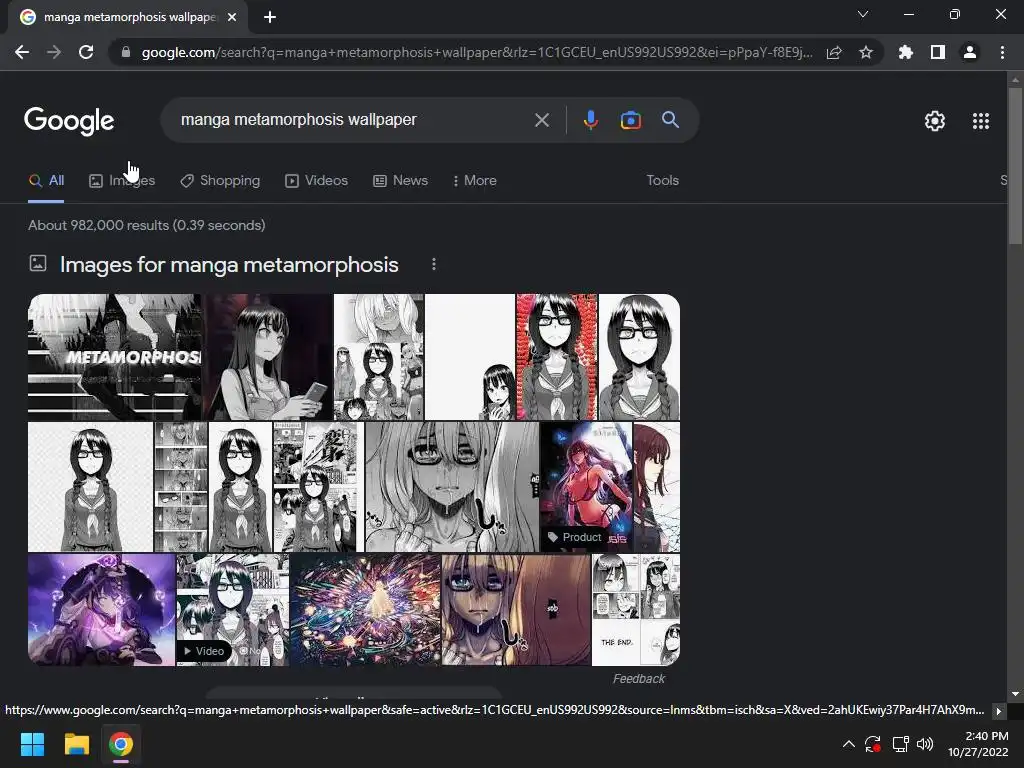Show hidden system tray icons
This screenshot has height=768, width=1024.
coord(848,744)
